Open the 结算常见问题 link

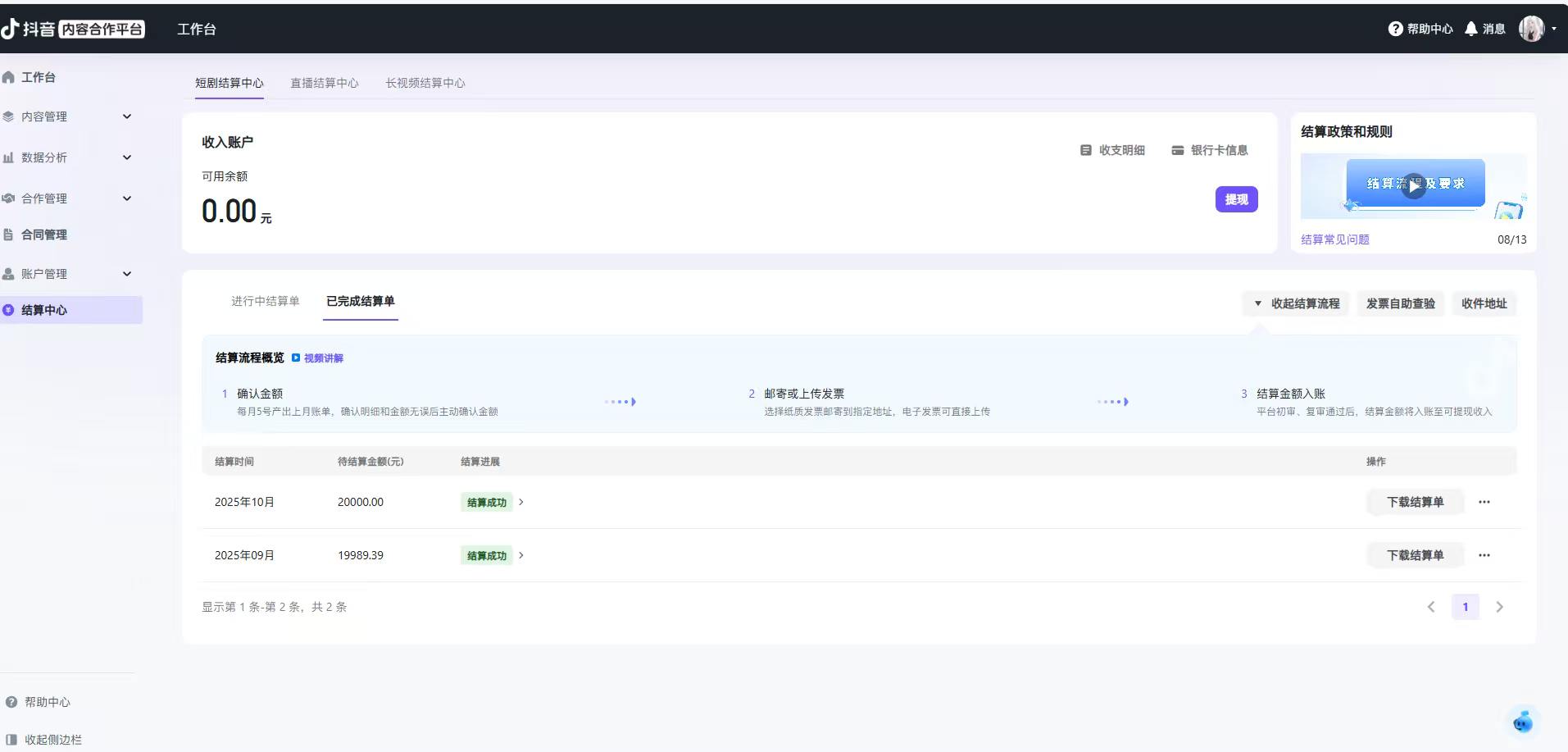pyautogui.click(x=1334, y=239)
